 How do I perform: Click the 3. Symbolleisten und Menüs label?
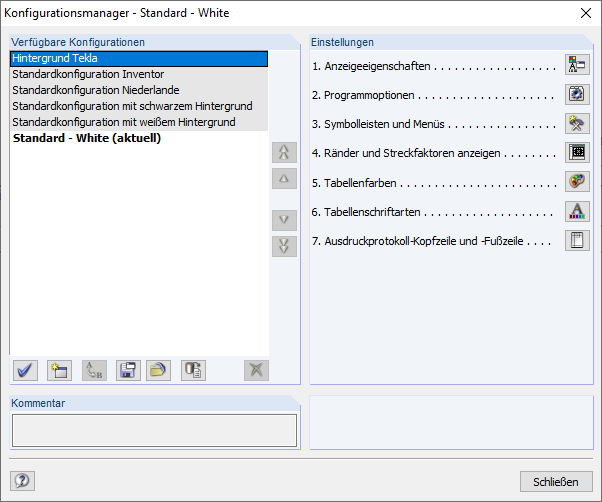click(x=378, y=124)
